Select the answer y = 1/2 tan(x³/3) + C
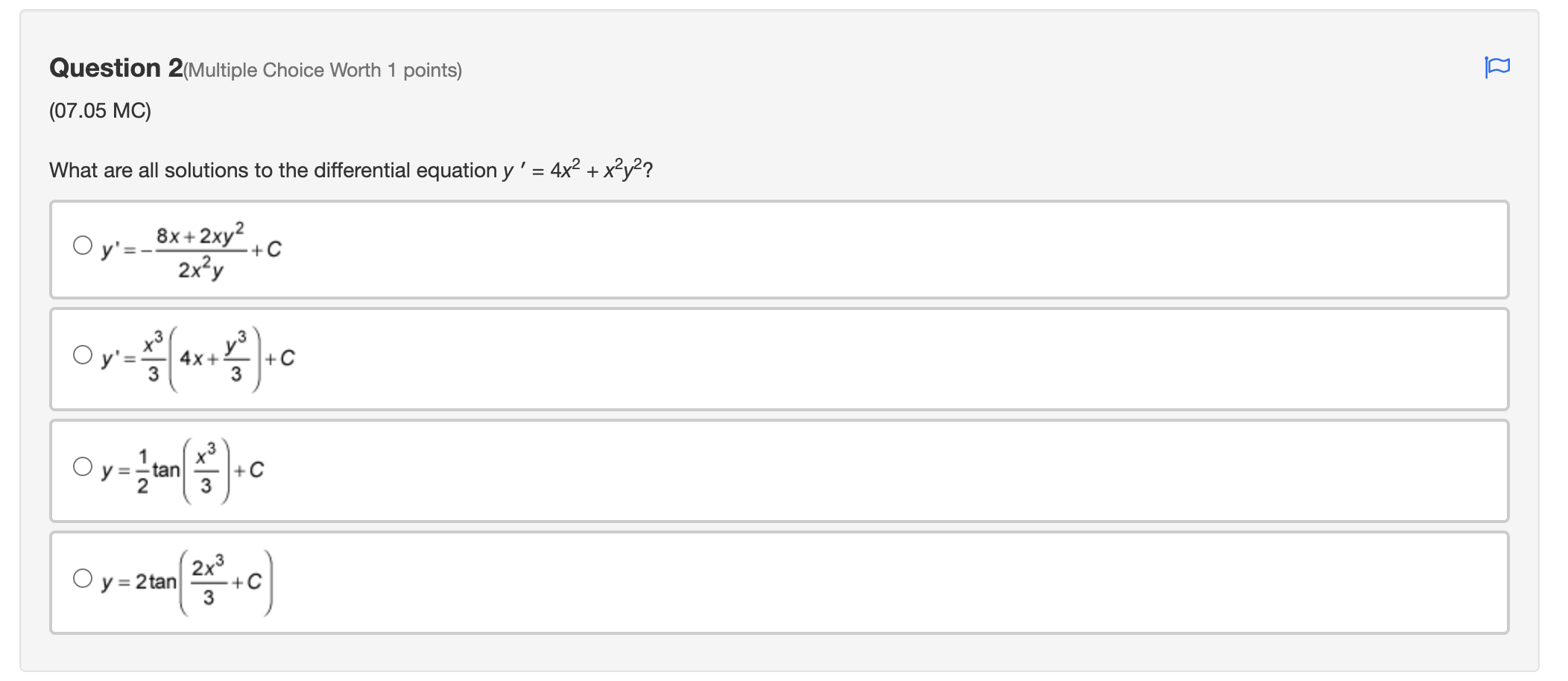Image resolution: width=1568 pixels, height=681 pixels. click(x=82, y=469)
